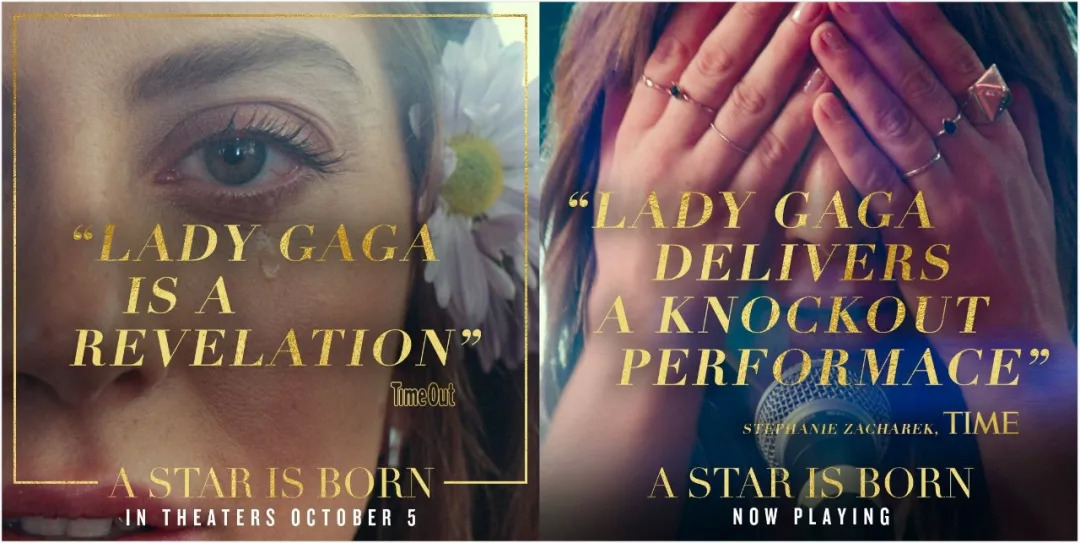Viewport: 1080px width, 543px height.
Task: Click IN THEATERS OCTOBER 5 text
Action: click(272, 518)
